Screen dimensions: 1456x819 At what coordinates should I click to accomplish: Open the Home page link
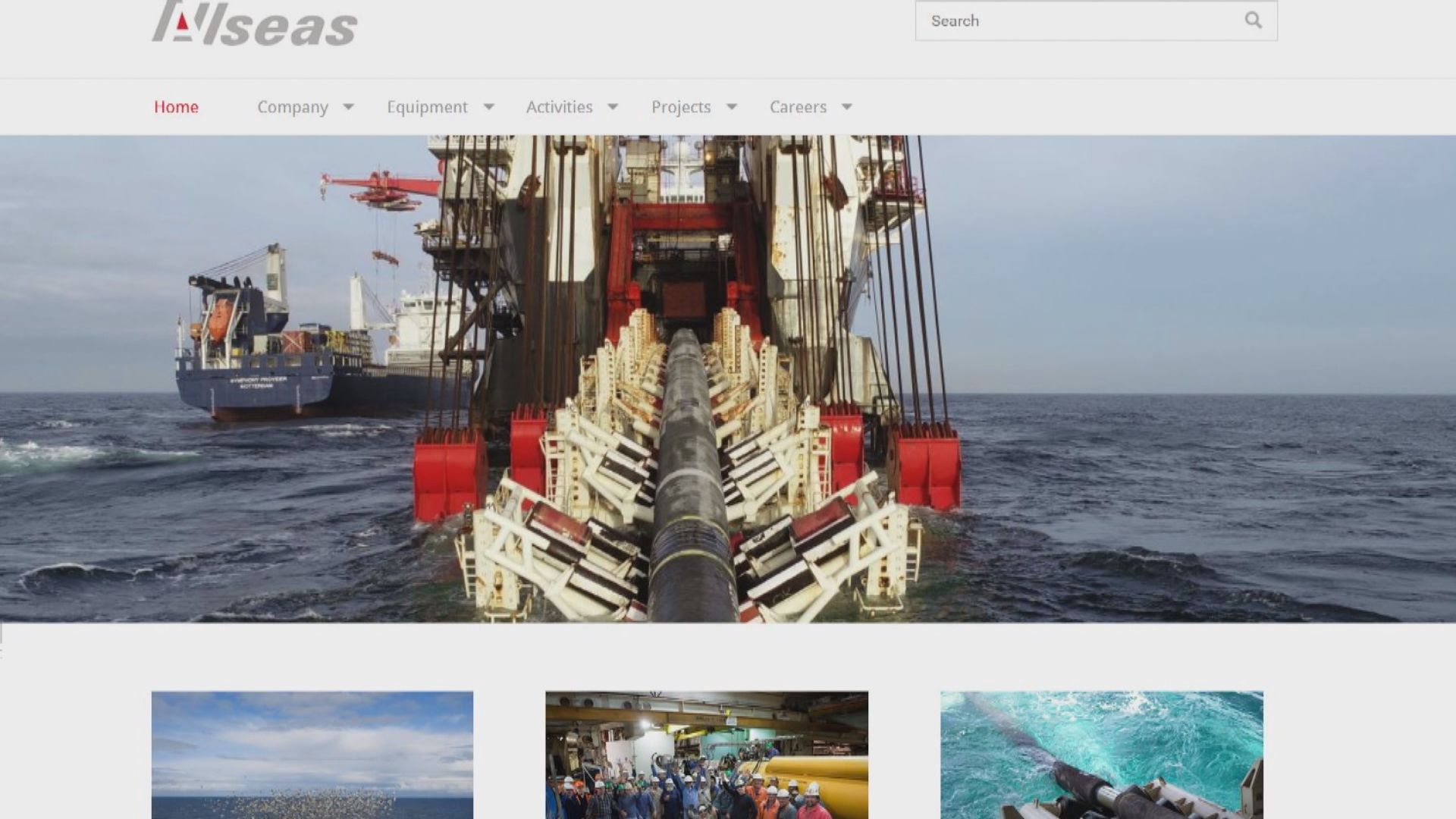[176, 107]
